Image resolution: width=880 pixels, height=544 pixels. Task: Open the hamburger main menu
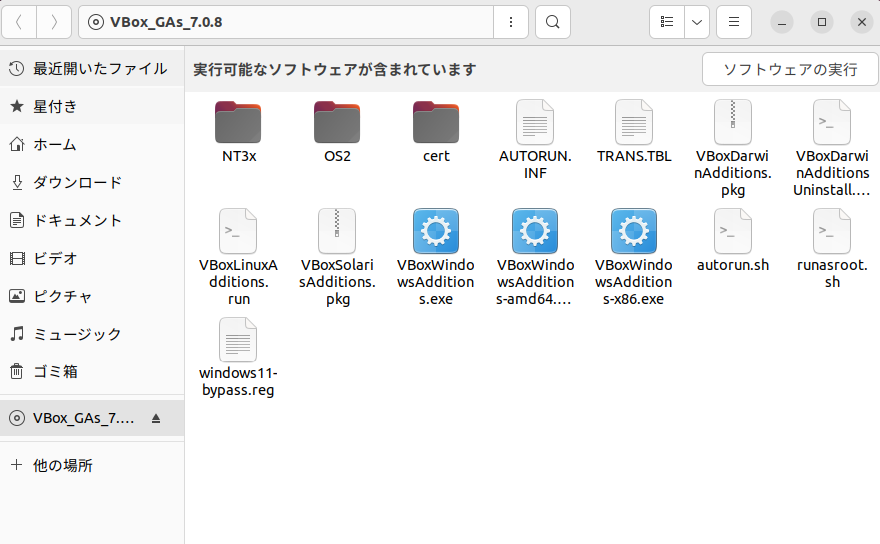[734, 22]
